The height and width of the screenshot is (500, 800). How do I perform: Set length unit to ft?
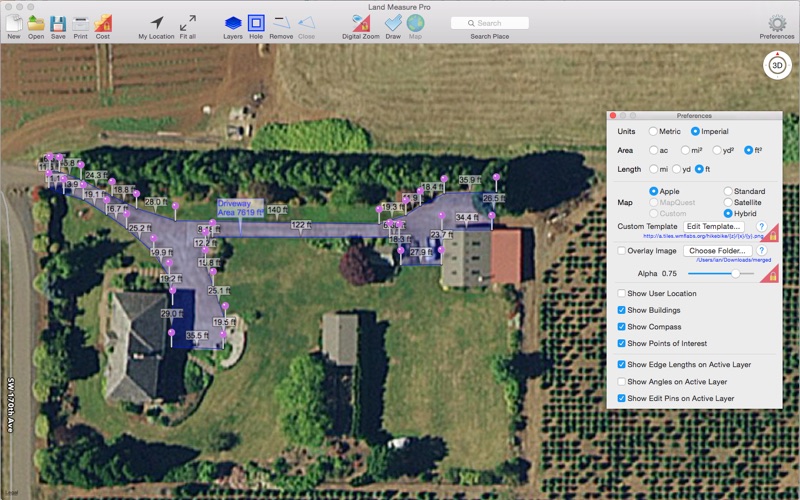click(699, 169)
